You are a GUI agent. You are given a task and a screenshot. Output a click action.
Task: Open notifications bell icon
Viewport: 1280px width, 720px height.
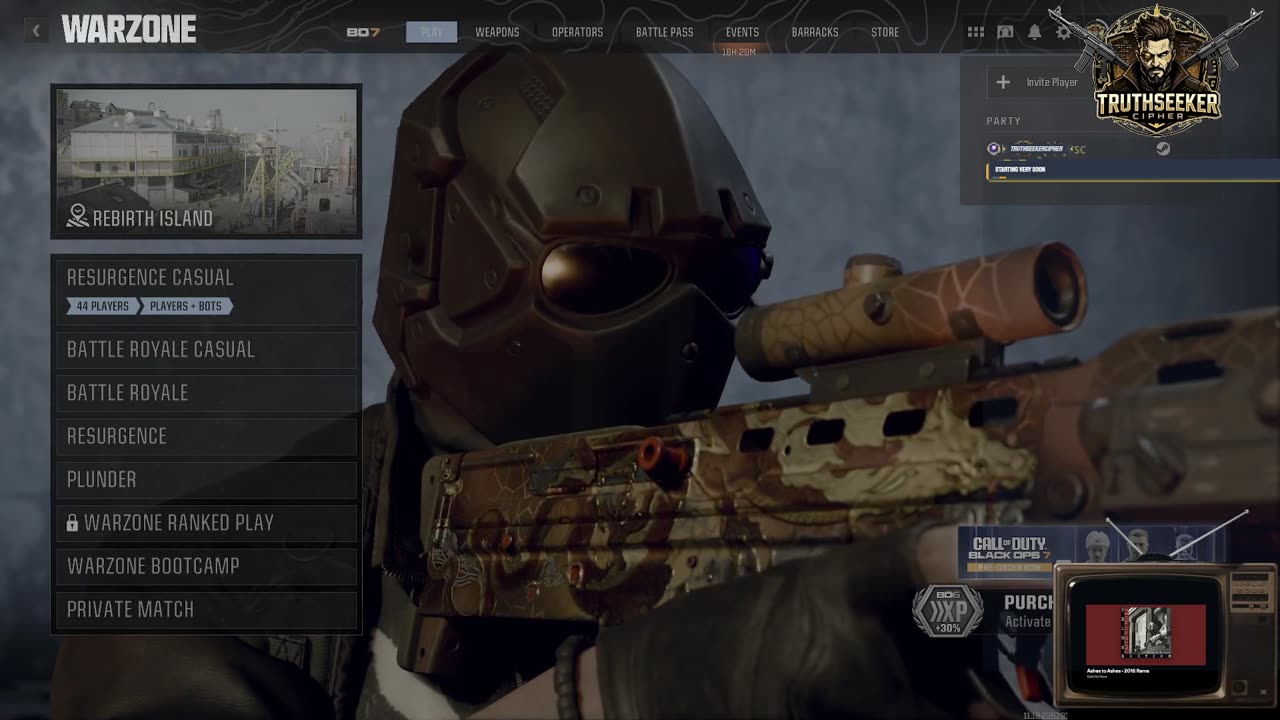coord(1034,32)
